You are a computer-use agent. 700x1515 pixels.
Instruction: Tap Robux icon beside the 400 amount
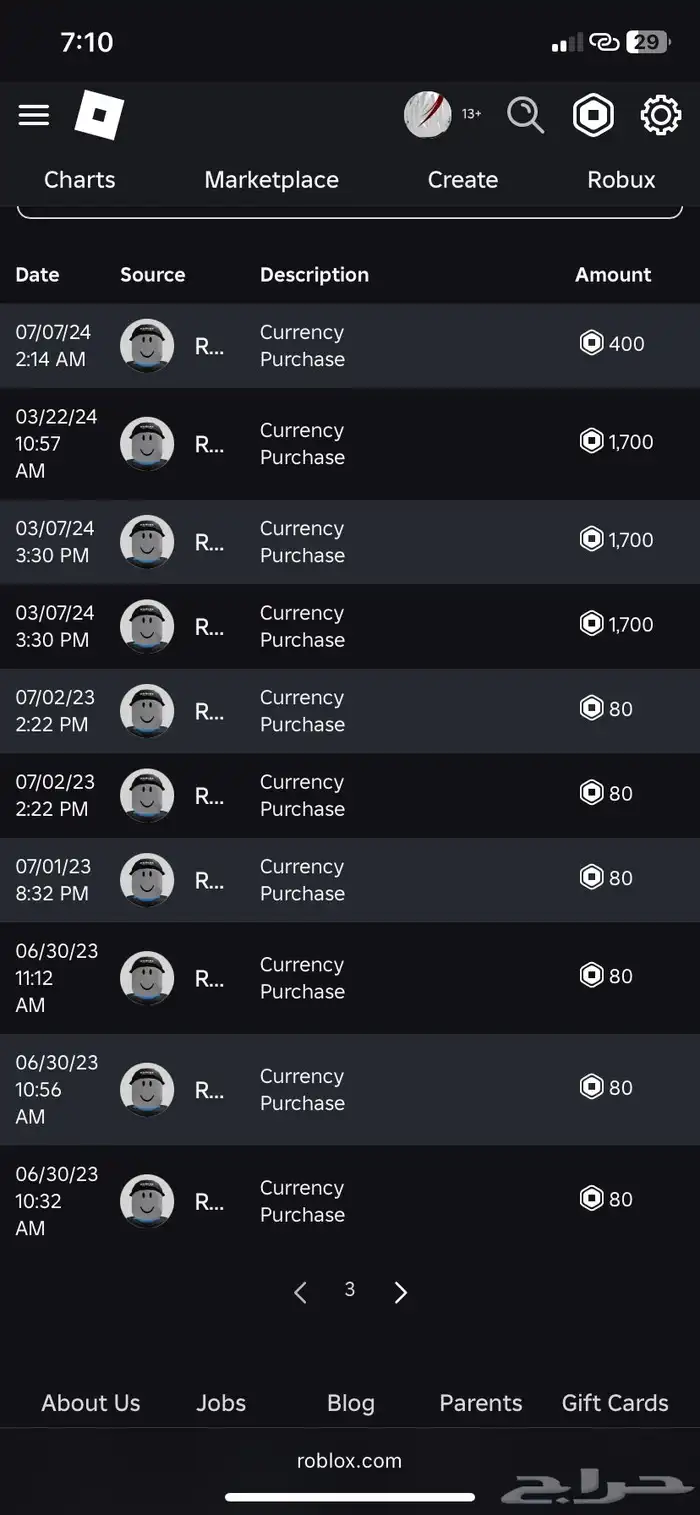[592, 343]
